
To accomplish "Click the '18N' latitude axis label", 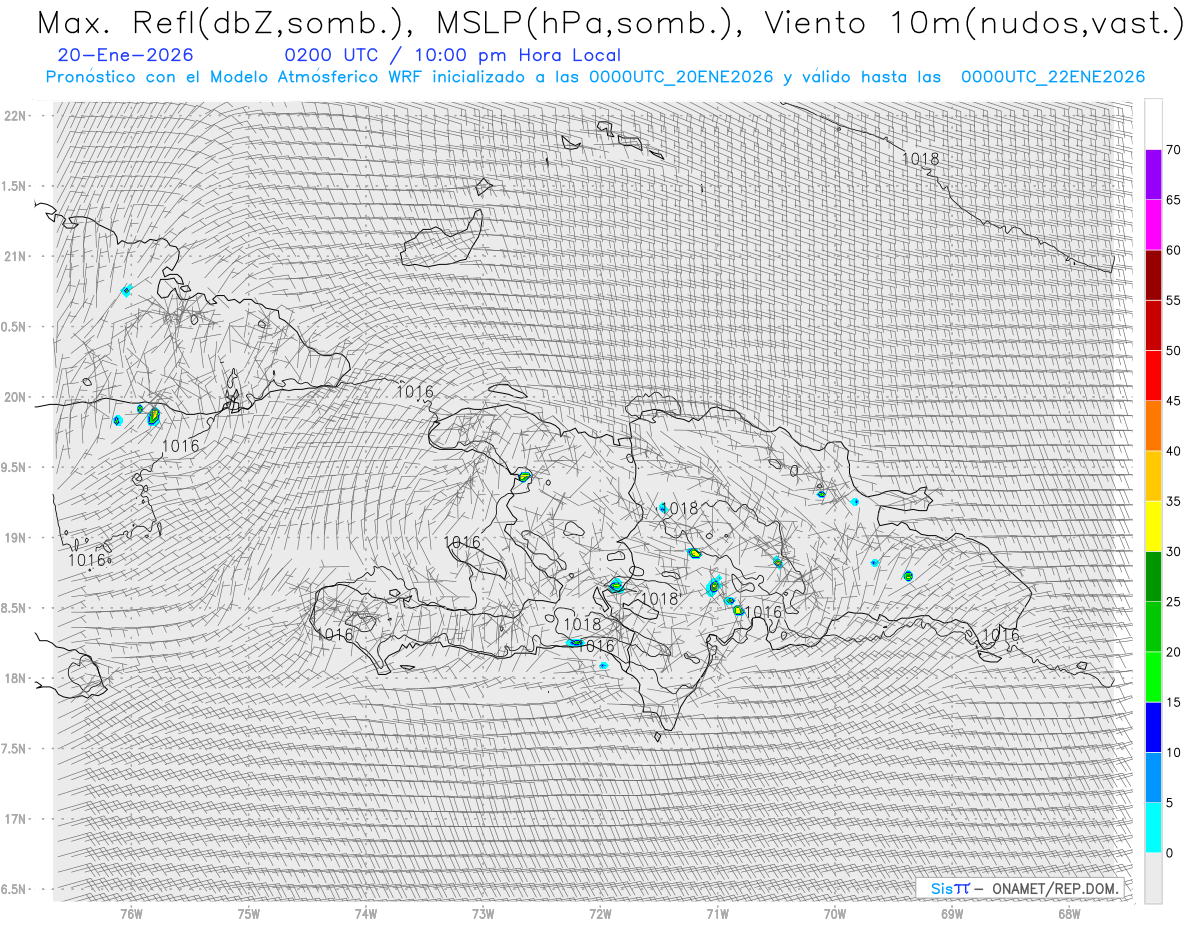I will [15, 679].
